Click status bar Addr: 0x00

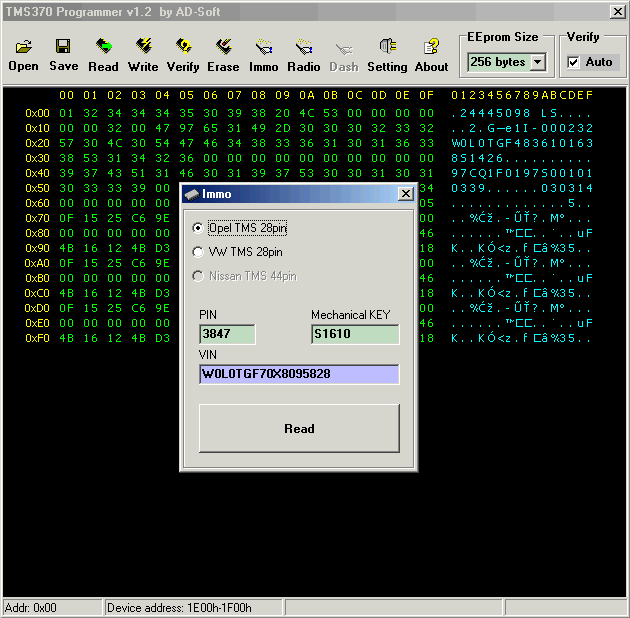pyautogui.click(x=31, y=608)
